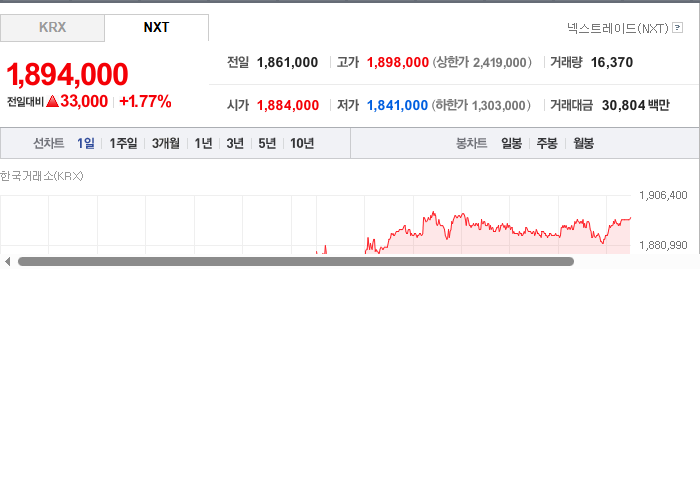Click the horizontal scrollbar thumb
The height and width of the screenshot is (490, 700).
point(296,262)
